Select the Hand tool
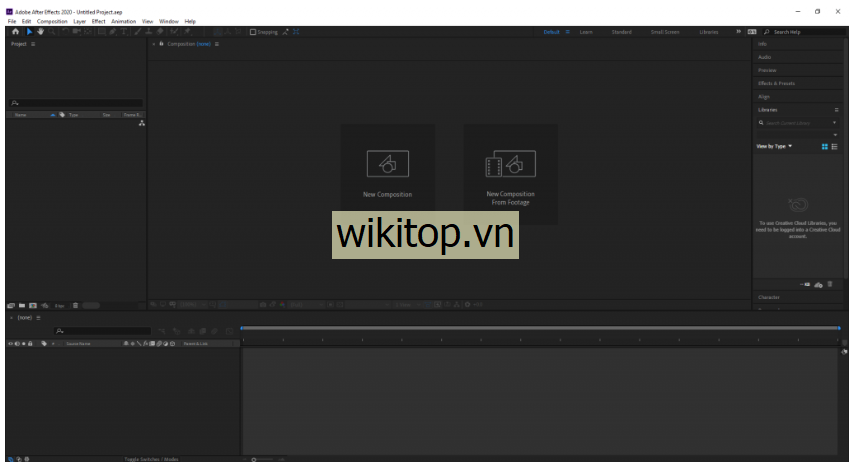The height and width of the screenshot is (464, 853). (41, 32)
